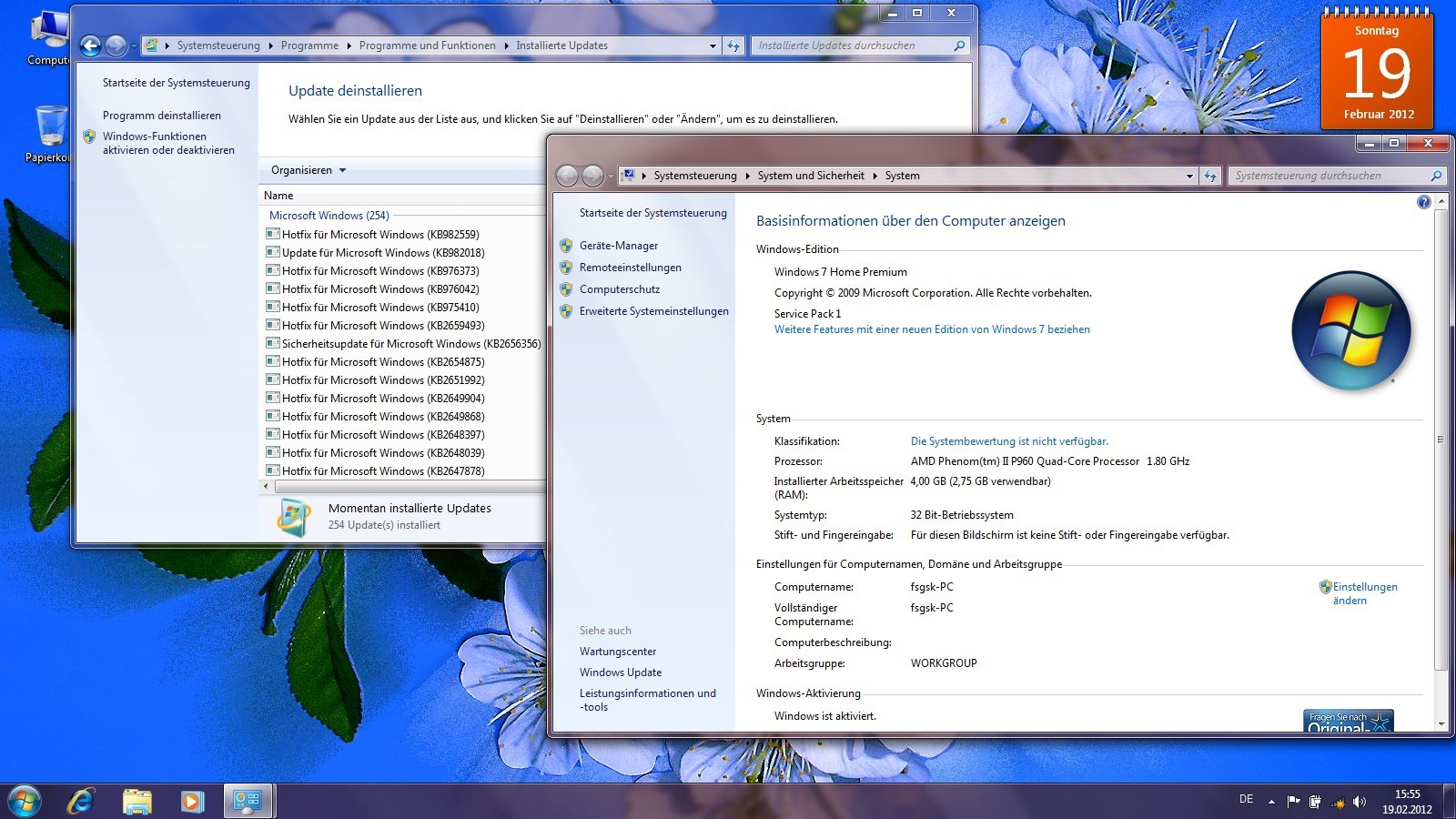This screenshot has height=819, width=1456.
Task: Expand arrow after 'System und Sicherheit' breadcrumb
Action: tap(875, 176)
